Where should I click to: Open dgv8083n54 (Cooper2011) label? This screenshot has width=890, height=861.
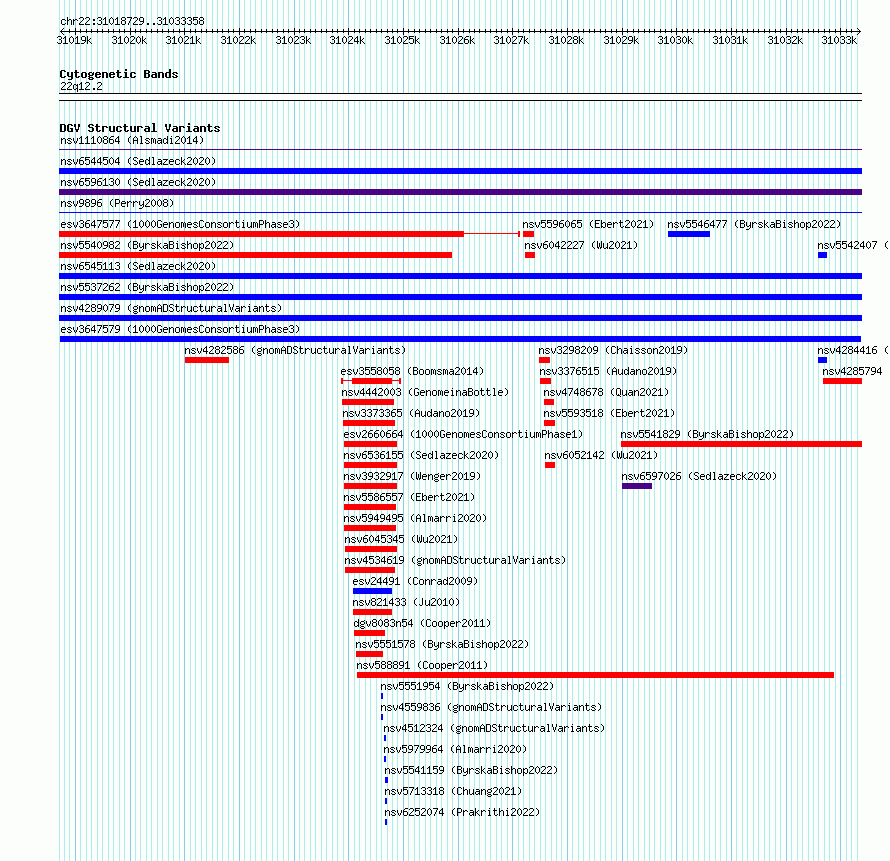[x=422, y=623]
